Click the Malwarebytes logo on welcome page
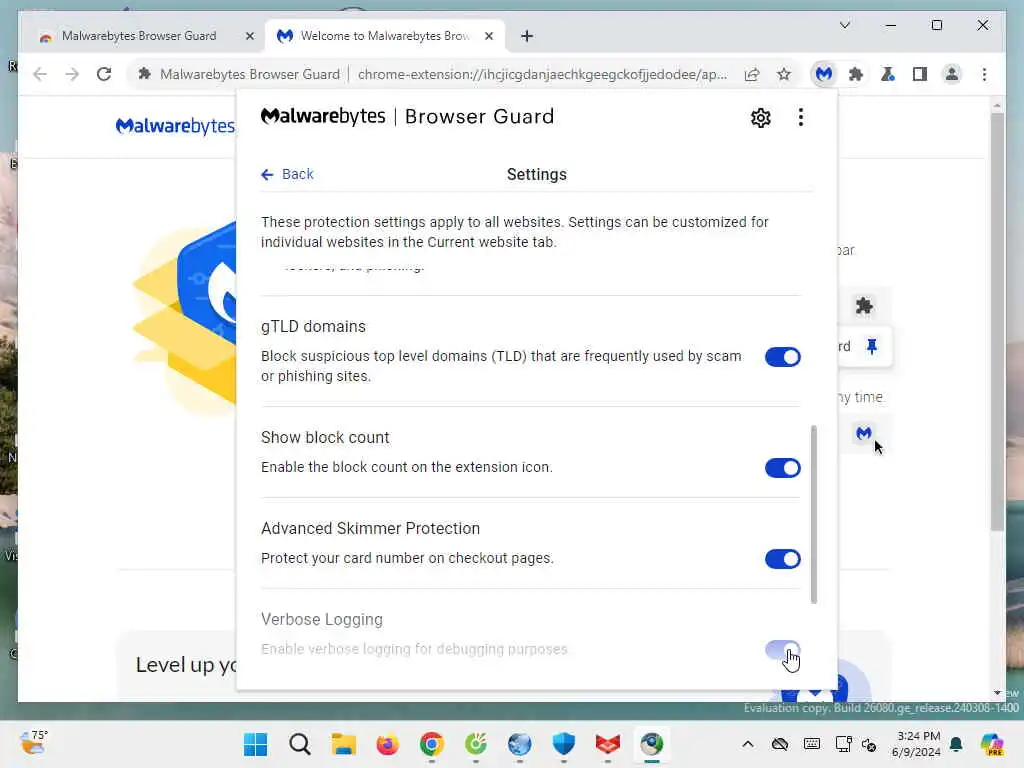The height and width of the screenshot is (768, 1024). (175, 125)
